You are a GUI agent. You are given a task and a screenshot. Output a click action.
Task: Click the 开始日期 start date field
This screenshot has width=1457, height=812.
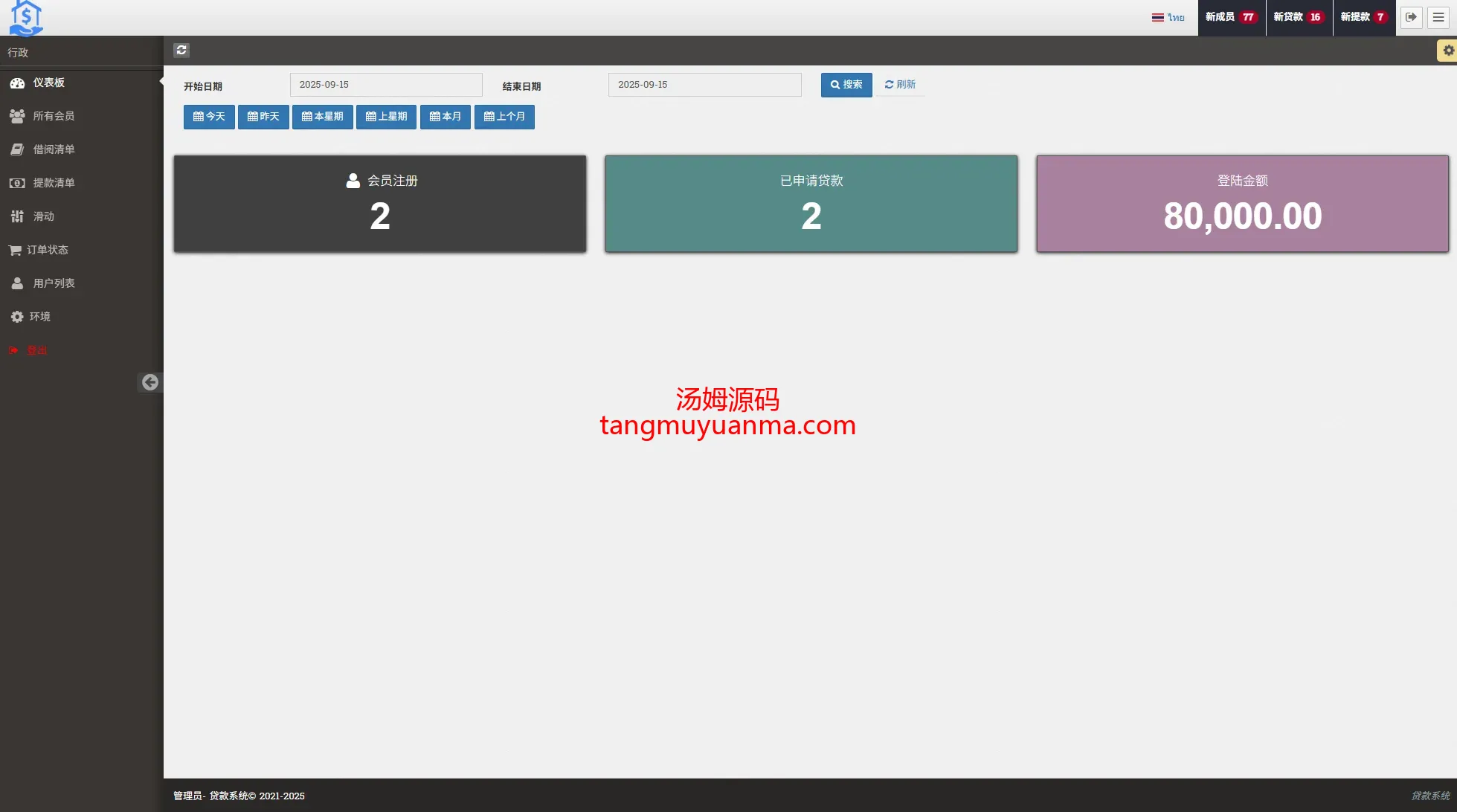coord(385,85)
